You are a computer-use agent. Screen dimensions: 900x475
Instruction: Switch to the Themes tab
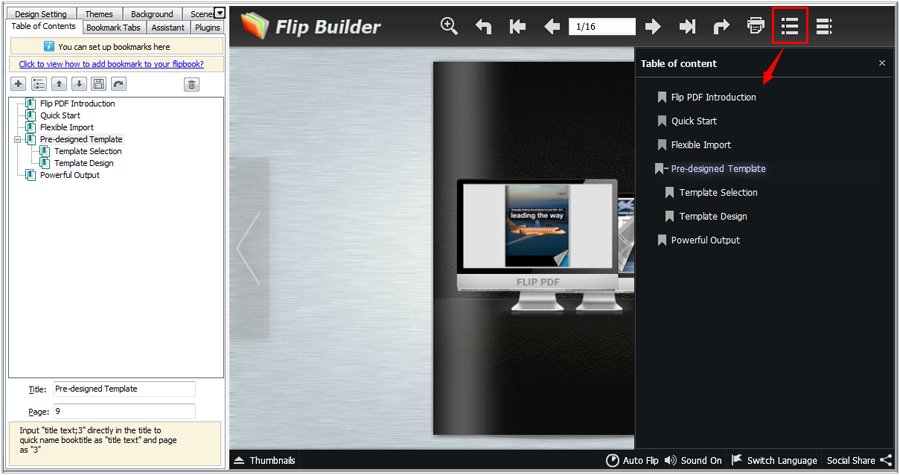point(99,14)
